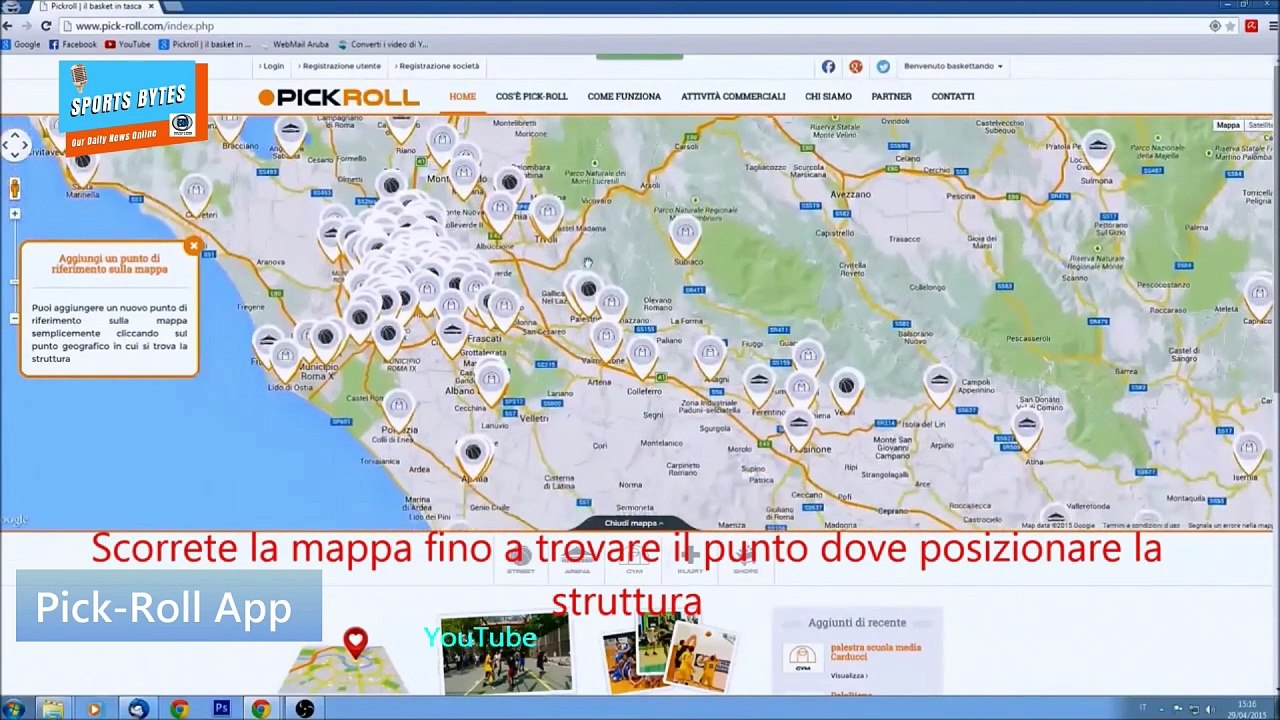Viewport: 1280px width, 720px height.
Task: Open the marker at Cerveteri
Action: 196,192
